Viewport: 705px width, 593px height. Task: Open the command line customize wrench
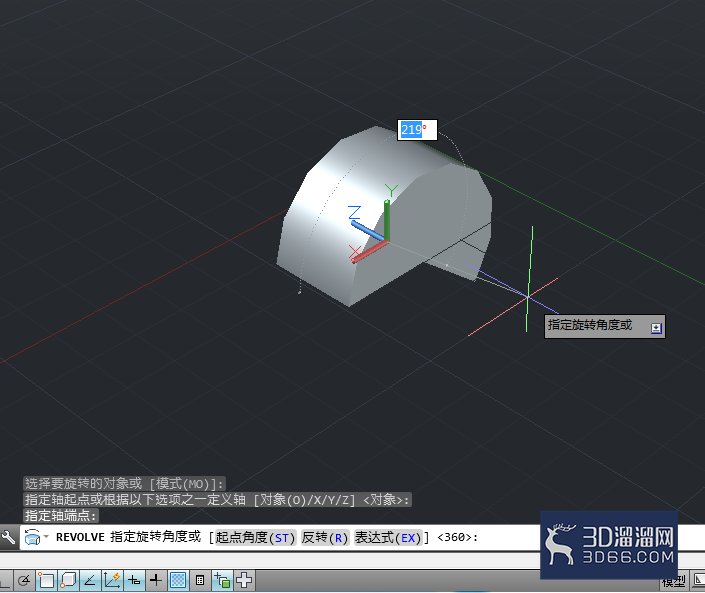coord(9,537)
